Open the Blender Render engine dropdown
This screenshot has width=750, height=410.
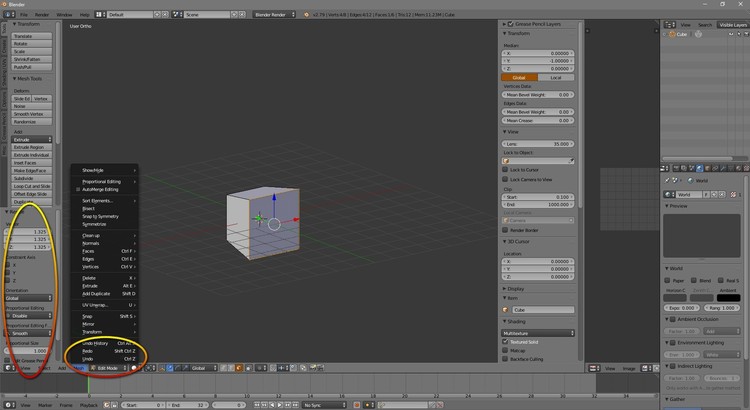click(274, 14)
